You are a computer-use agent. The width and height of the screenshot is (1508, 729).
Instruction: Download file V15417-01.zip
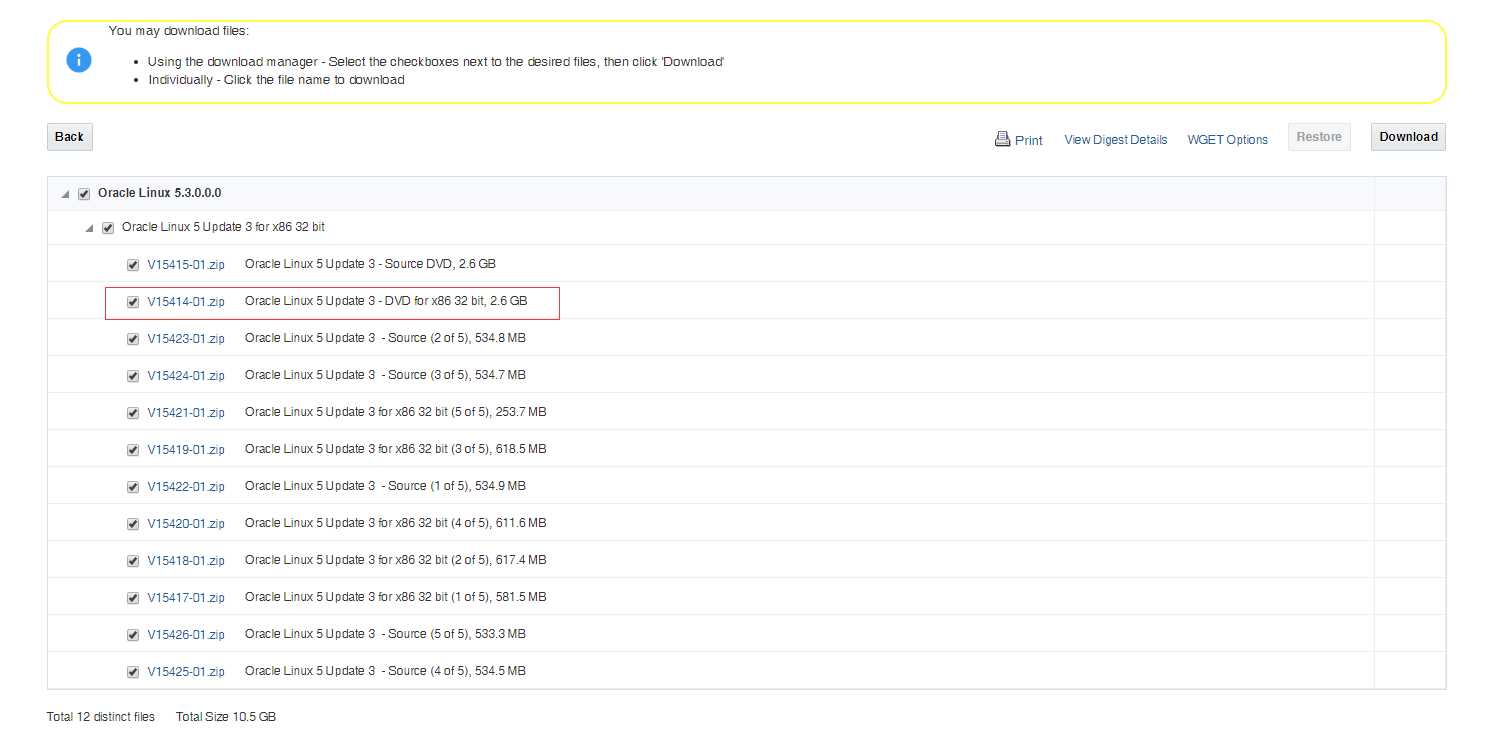[x=186, y=597]
